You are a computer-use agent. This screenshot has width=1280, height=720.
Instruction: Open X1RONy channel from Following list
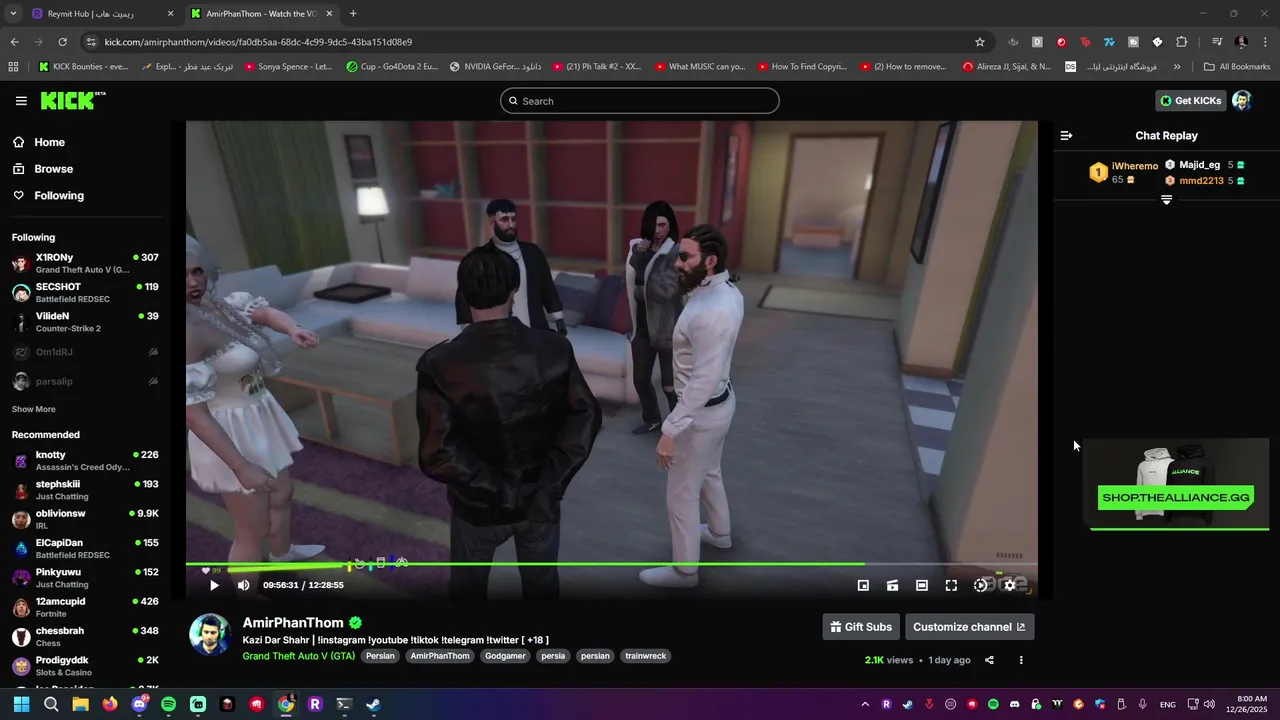tap(85, 263)
